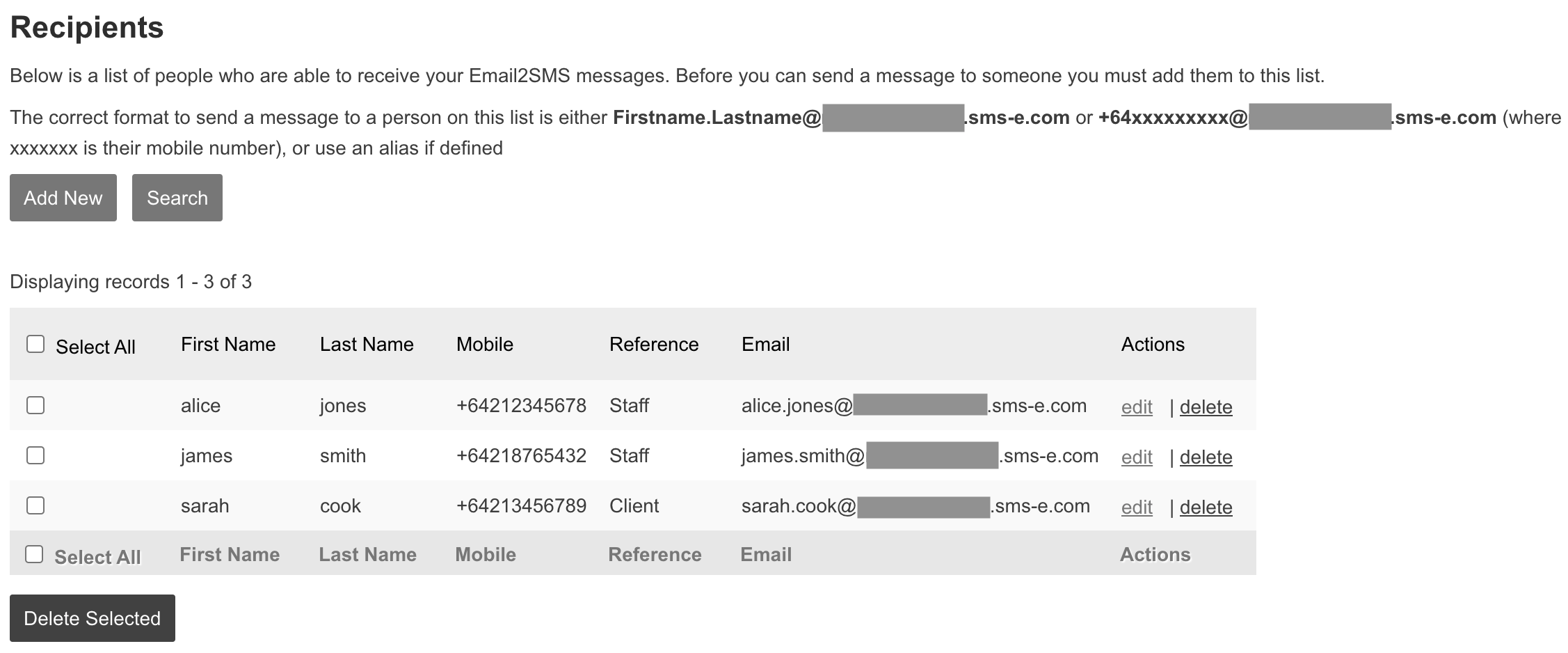Screen dimensions: 1568x653
Task: Edit the sarah cook recipient
Action: pyautogui.click(x=1137, y=508)
